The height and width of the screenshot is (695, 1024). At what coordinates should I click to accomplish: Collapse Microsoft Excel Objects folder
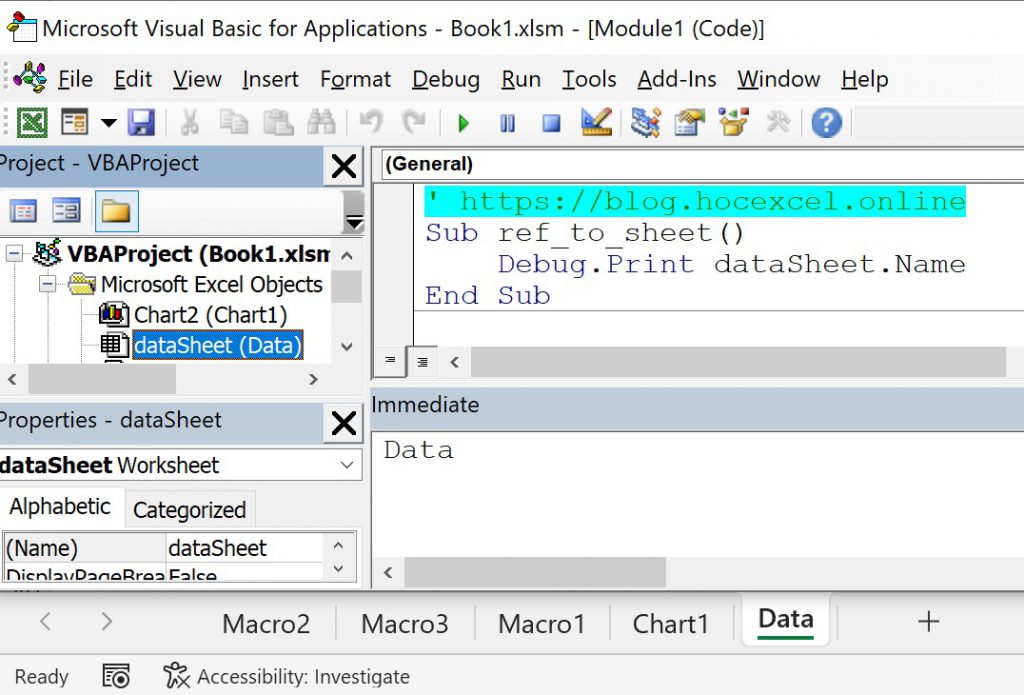pyautogui.click(x=47, y=285)
